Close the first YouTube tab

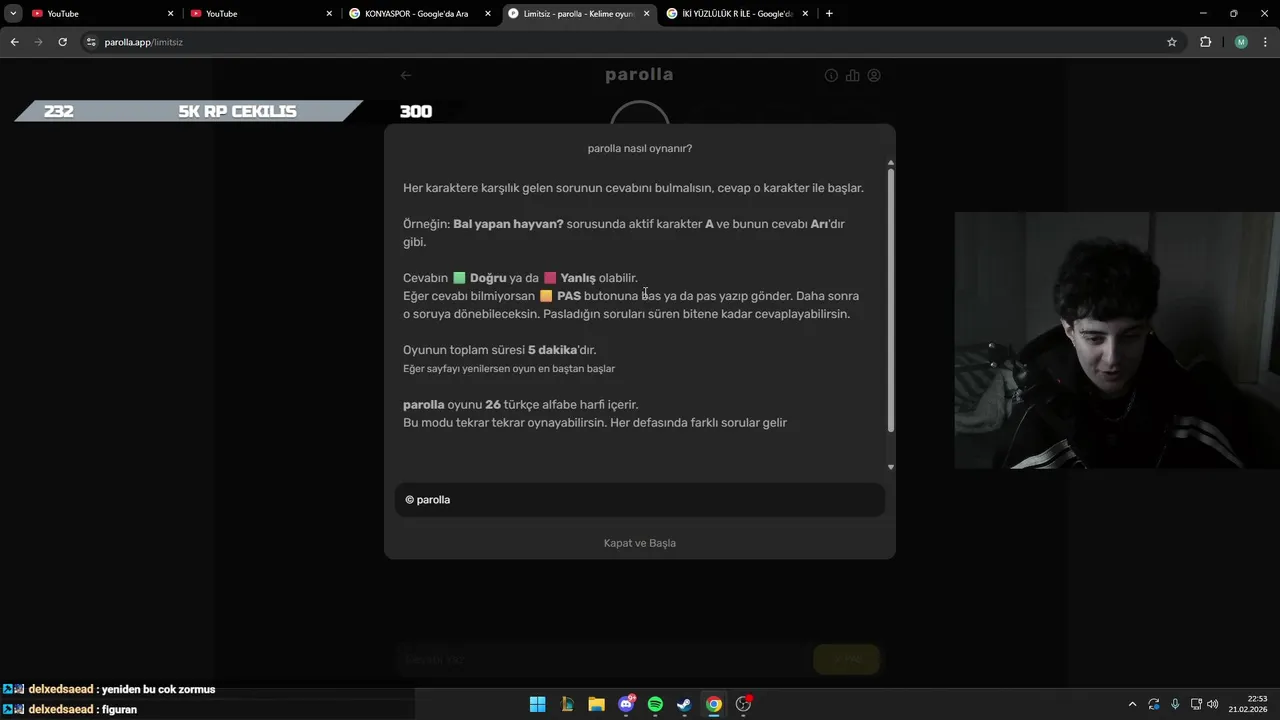coord(171,14)
